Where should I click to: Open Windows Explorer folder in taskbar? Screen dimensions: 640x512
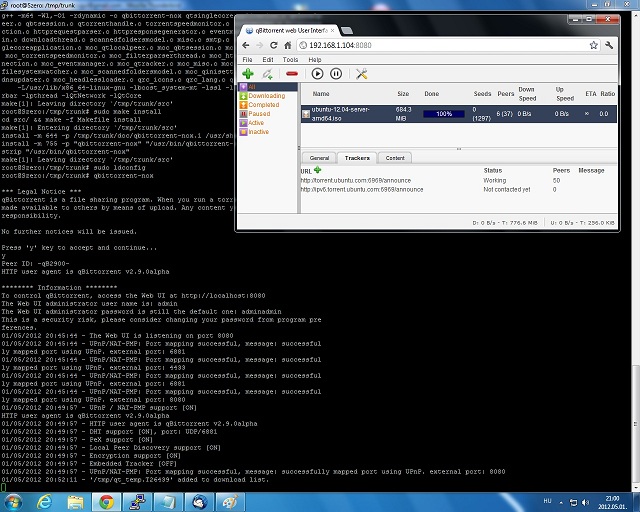[75, 502]
